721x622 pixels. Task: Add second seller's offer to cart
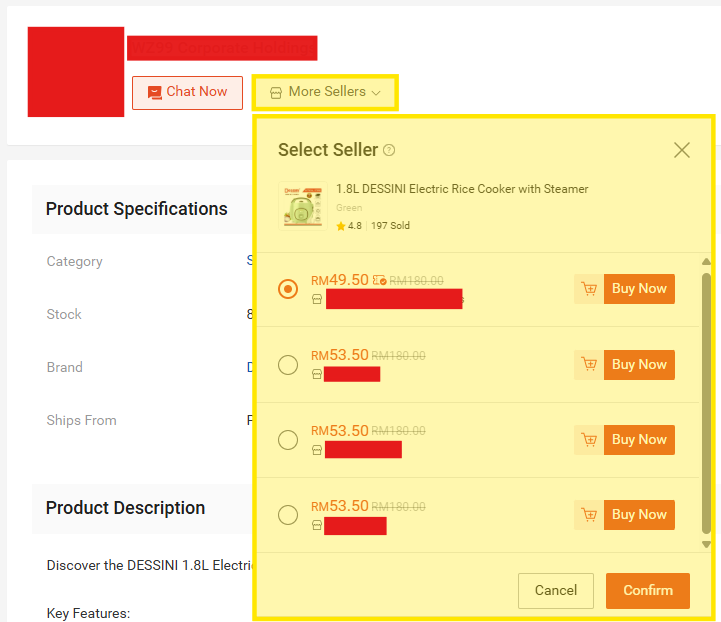589,365
